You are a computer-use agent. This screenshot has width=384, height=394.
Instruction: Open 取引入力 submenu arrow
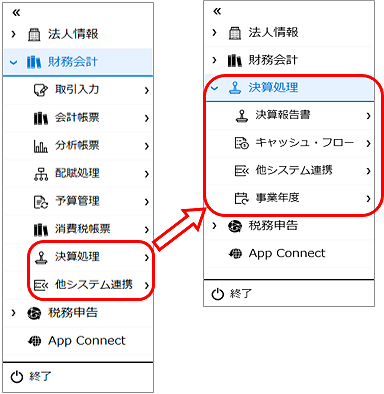pos(147,90)
